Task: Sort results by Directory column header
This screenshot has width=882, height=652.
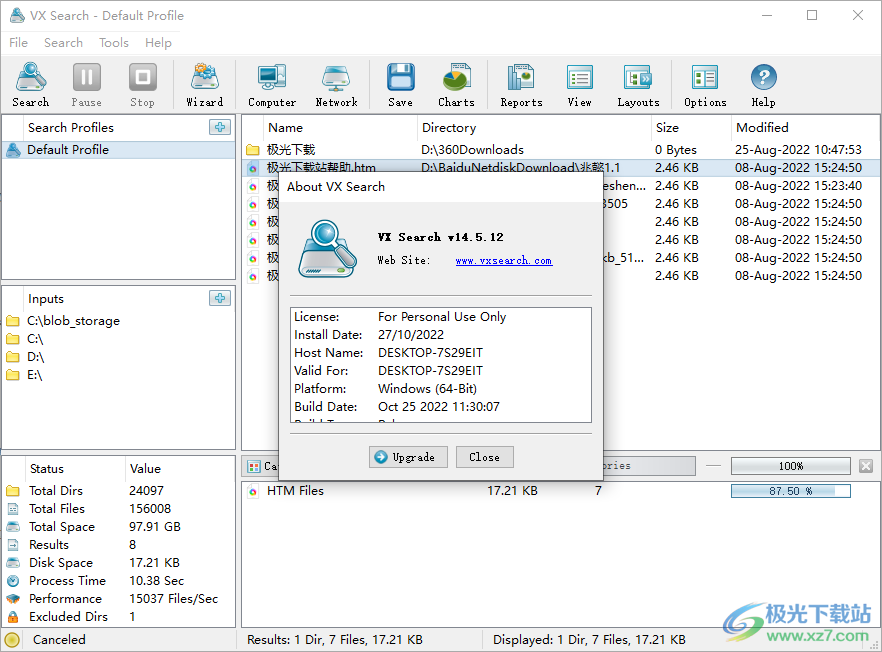Action: click(534, 128)
